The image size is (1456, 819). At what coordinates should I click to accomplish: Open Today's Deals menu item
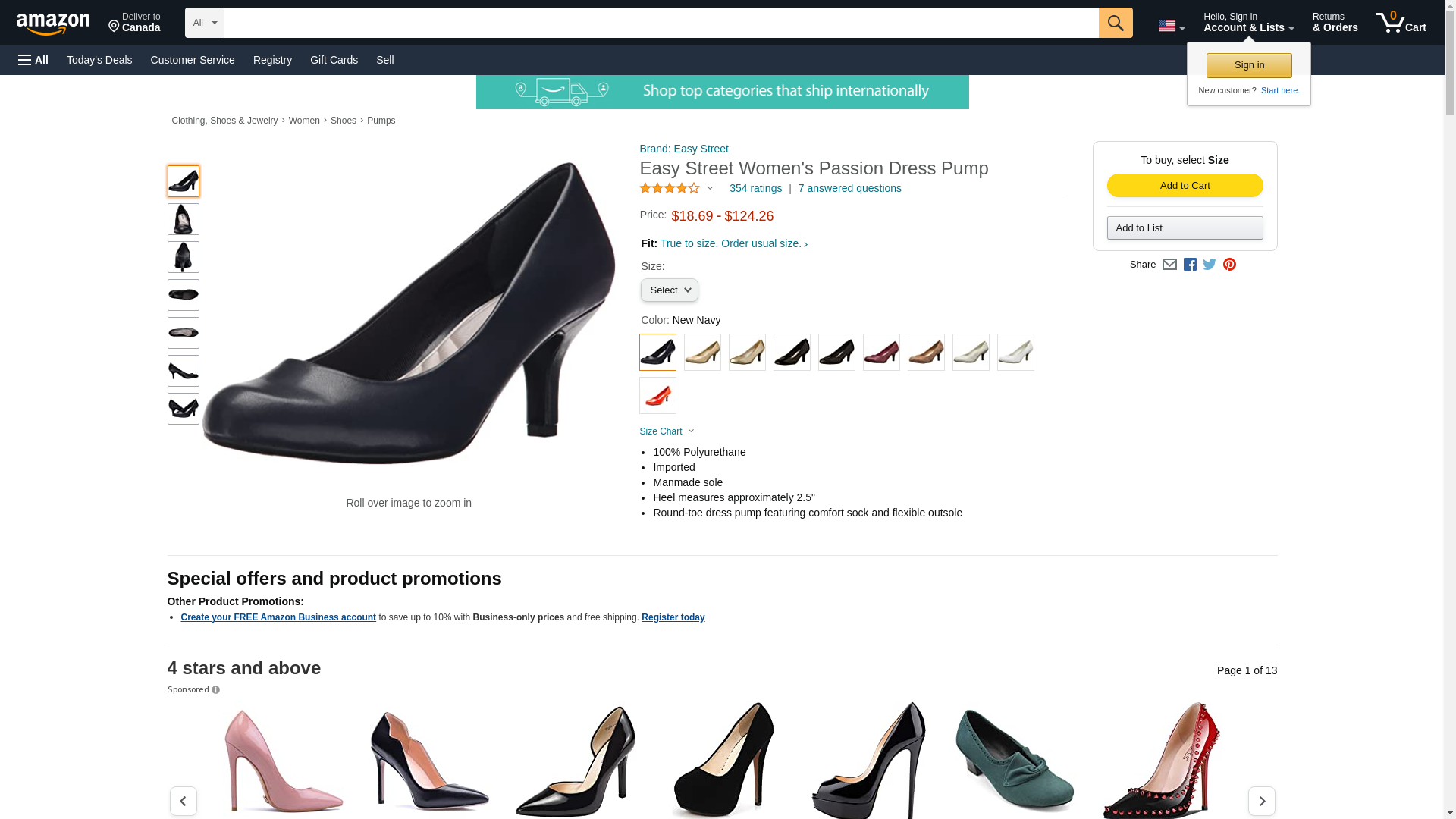(x=99, y=60)
